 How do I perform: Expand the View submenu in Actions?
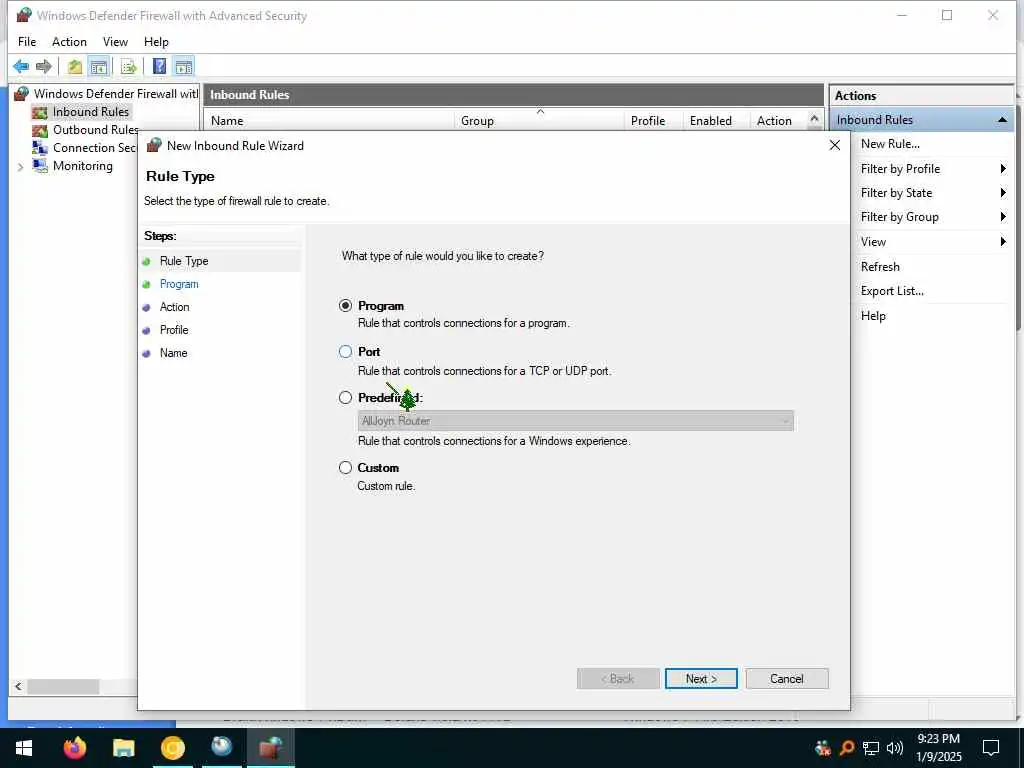click(1003, 242)
